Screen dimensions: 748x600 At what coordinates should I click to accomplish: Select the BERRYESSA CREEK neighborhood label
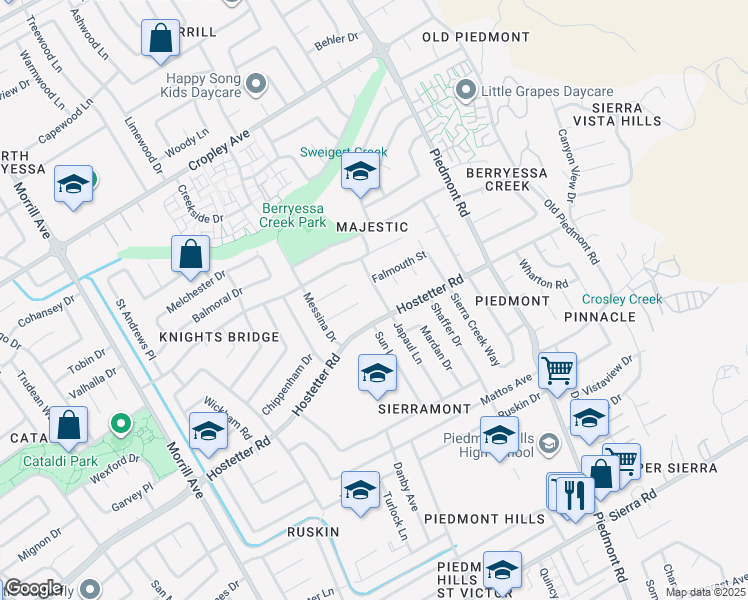[x=507, y=179]
